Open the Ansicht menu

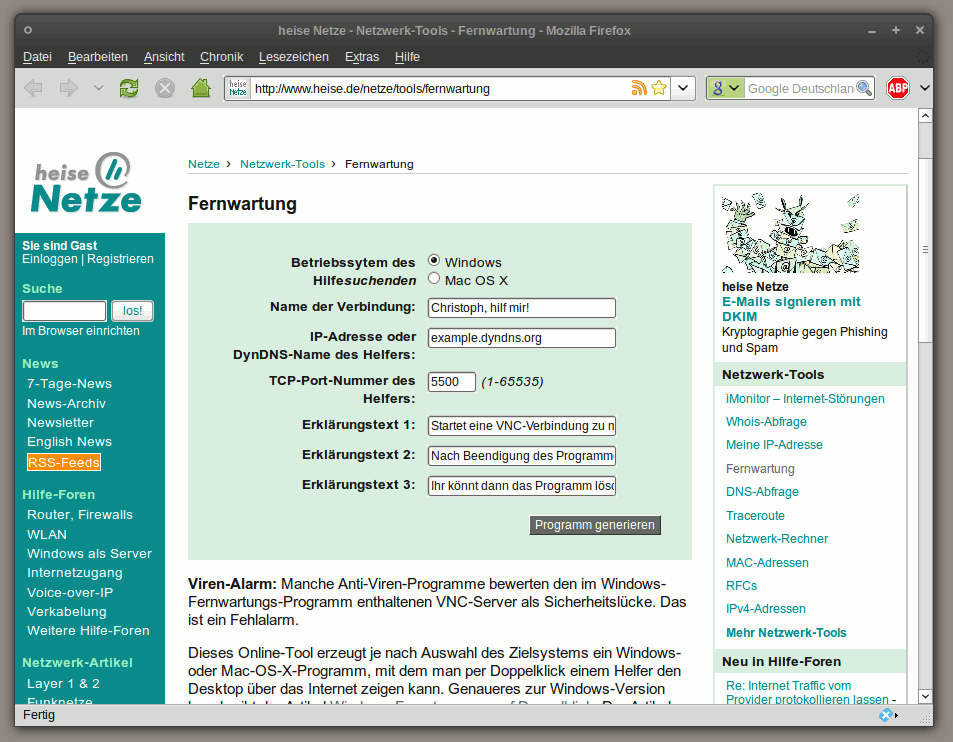(x=164, y=57)
